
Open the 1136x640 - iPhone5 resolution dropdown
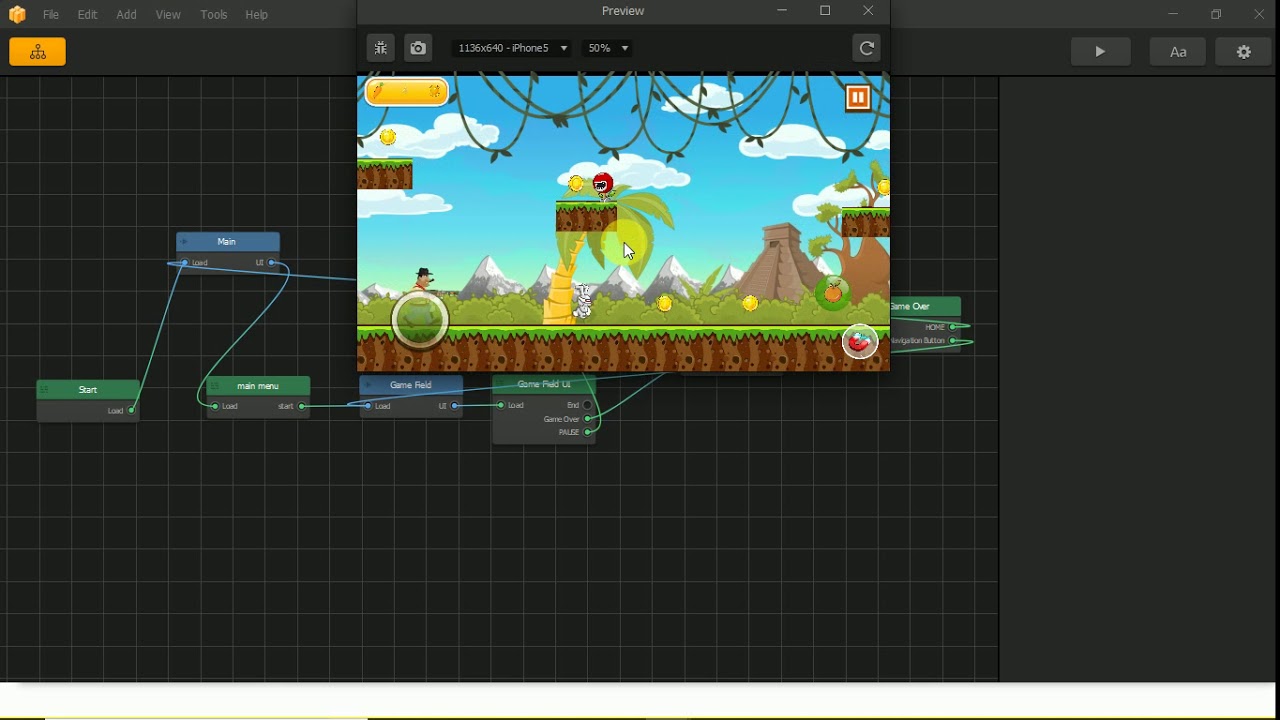point(511,48)
